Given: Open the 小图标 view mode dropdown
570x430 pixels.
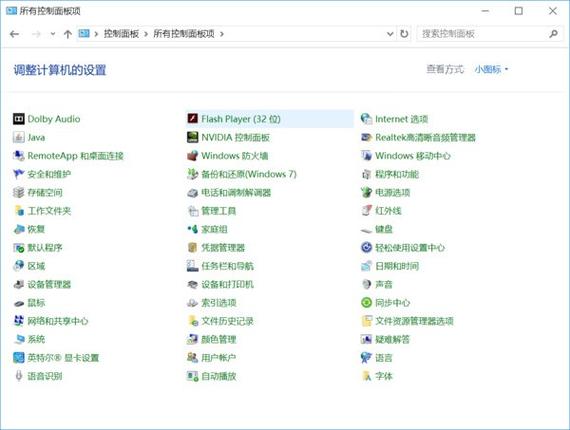Looking at the screenshot, I should click(x=491, y=69).
